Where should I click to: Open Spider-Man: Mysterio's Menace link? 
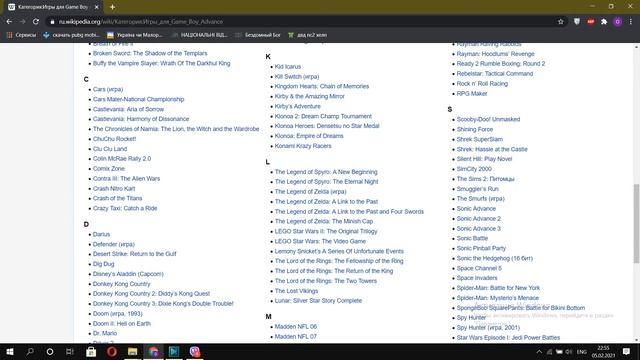498,298
